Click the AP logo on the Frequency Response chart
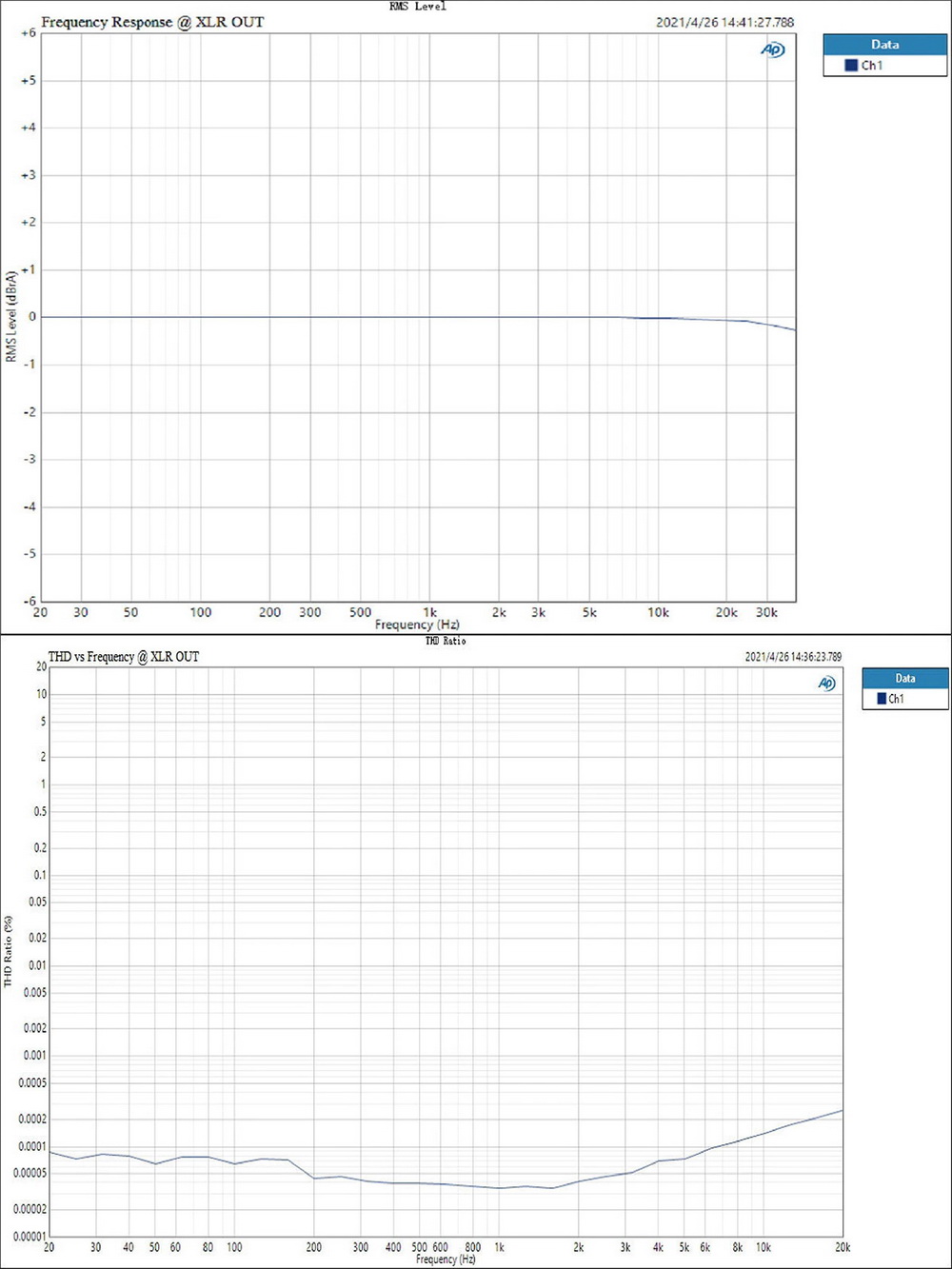The height and width of the screenshot is (1269, 952). pyautogui.click(x=773, y=50)
